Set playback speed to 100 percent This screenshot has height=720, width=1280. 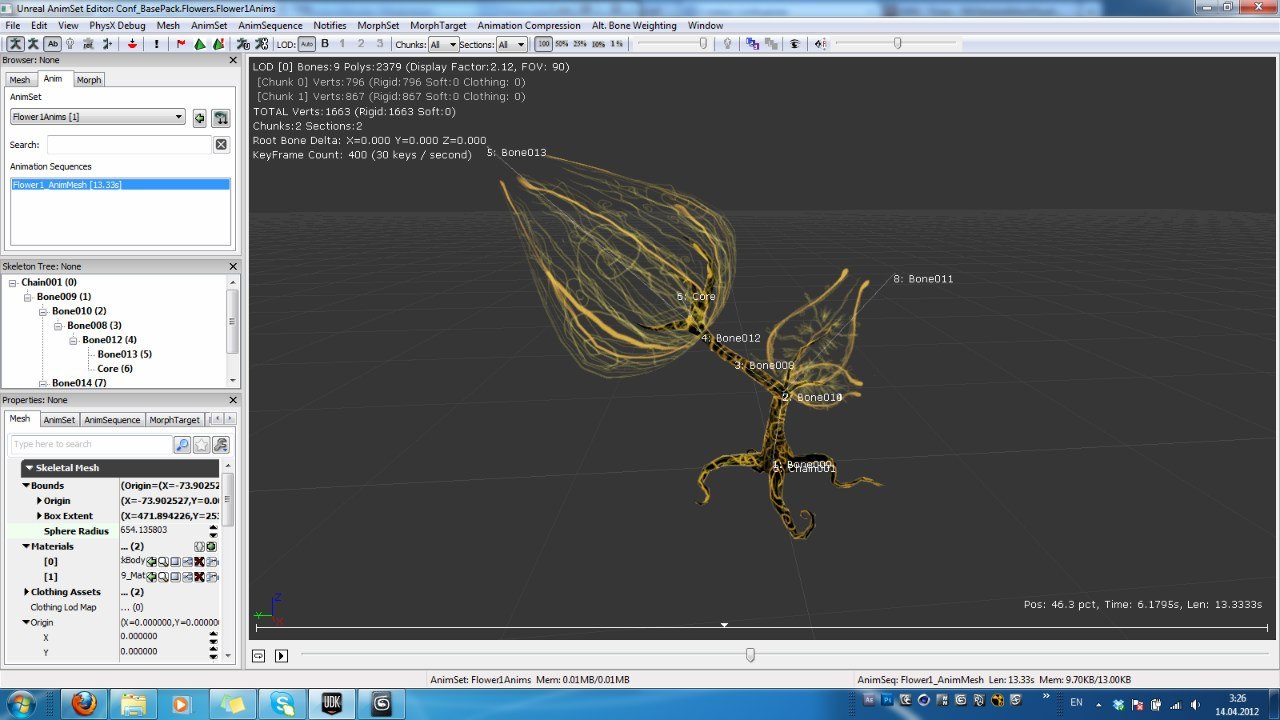pyautogui.click(x=544, y=44)
